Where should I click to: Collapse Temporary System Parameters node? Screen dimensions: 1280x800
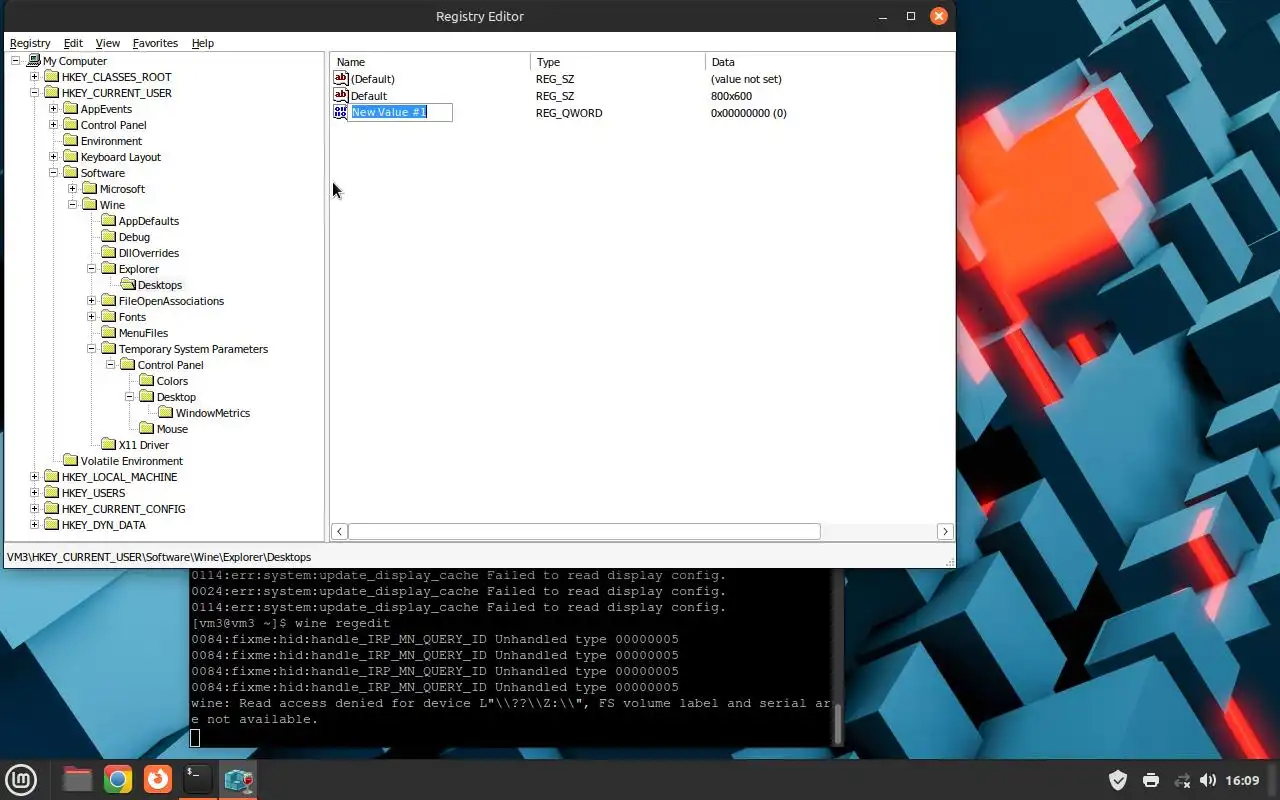pyautogui.click(x=92, y=349)
